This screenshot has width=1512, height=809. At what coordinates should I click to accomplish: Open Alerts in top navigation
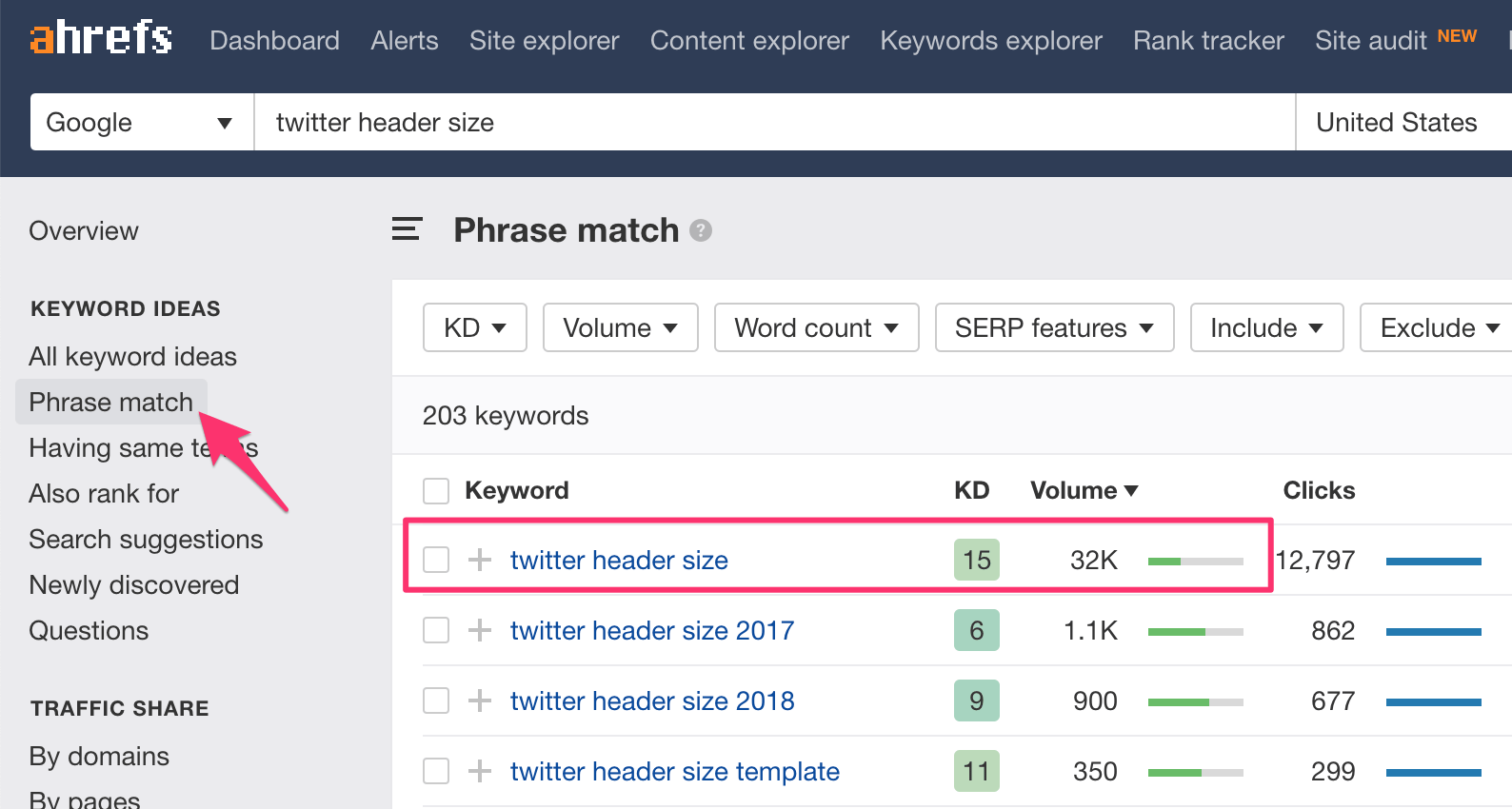pos(405,41)
